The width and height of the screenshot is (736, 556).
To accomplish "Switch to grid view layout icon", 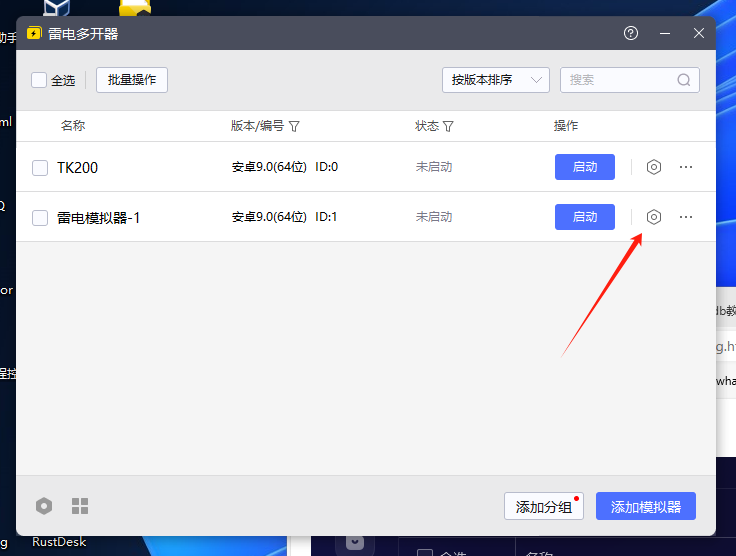I will click(x=80, y=506).
